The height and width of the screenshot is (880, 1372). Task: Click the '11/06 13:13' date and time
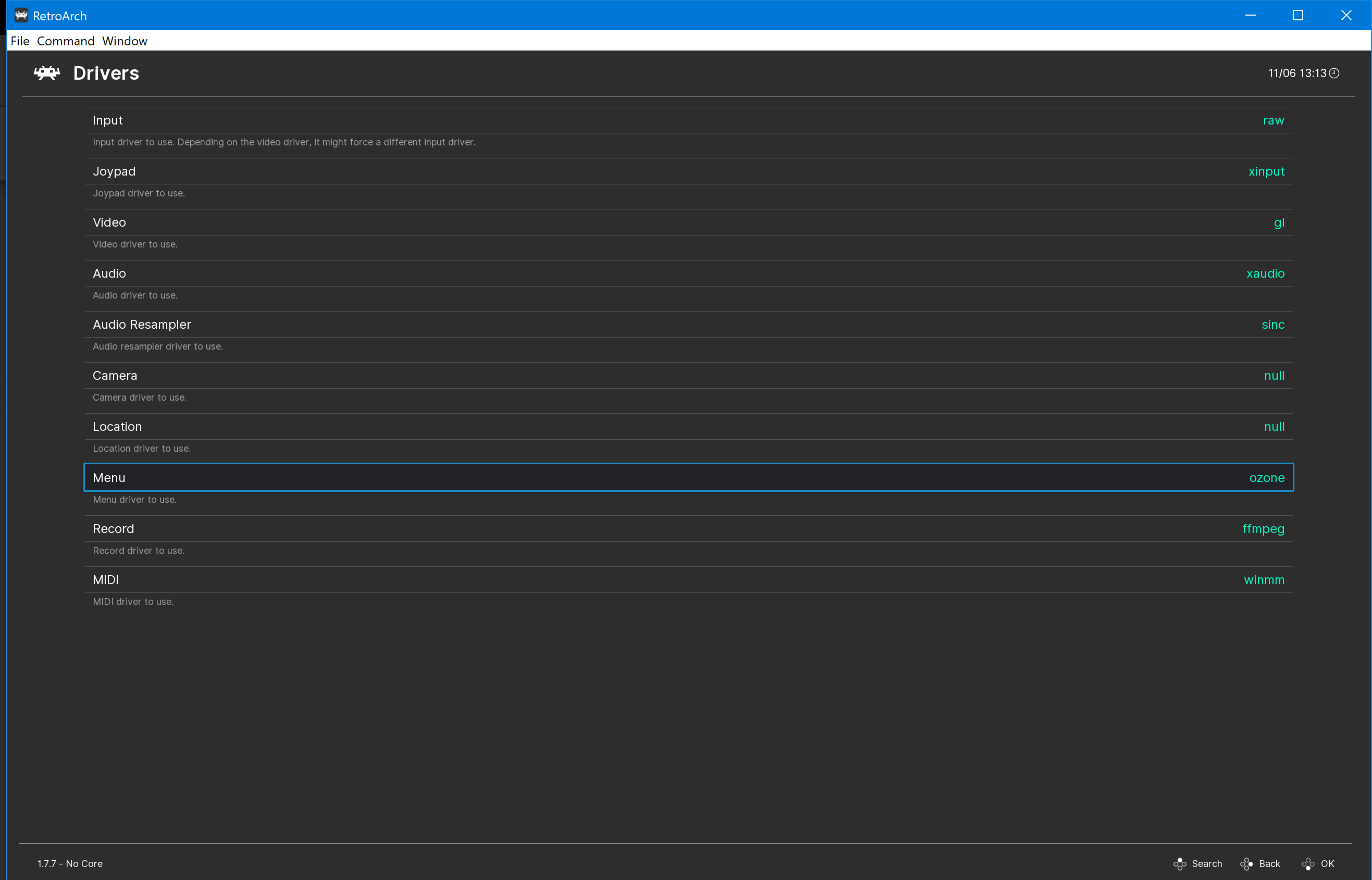(1297, 73)
